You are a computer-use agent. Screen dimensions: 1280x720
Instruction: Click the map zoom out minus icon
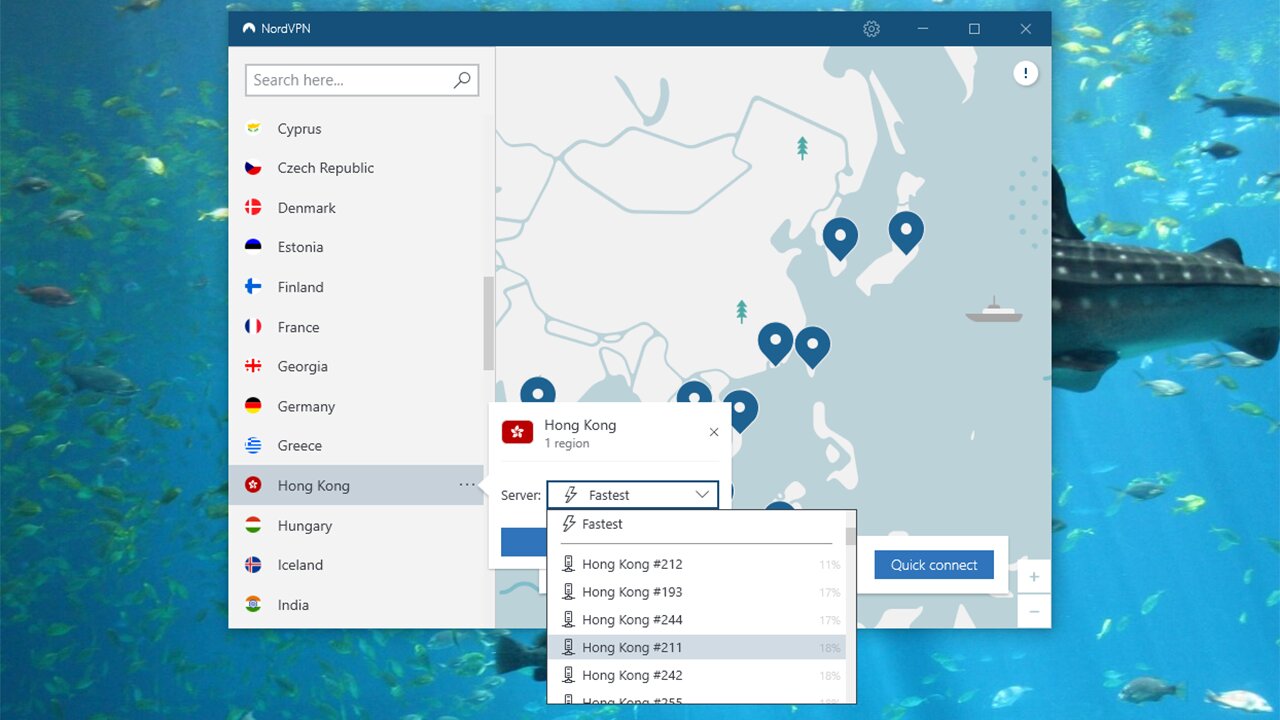(1034, 611)
